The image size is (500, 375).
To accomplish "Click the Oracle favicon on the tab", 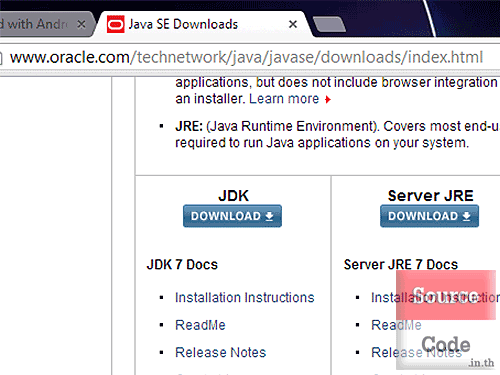I will click(115, 24).
